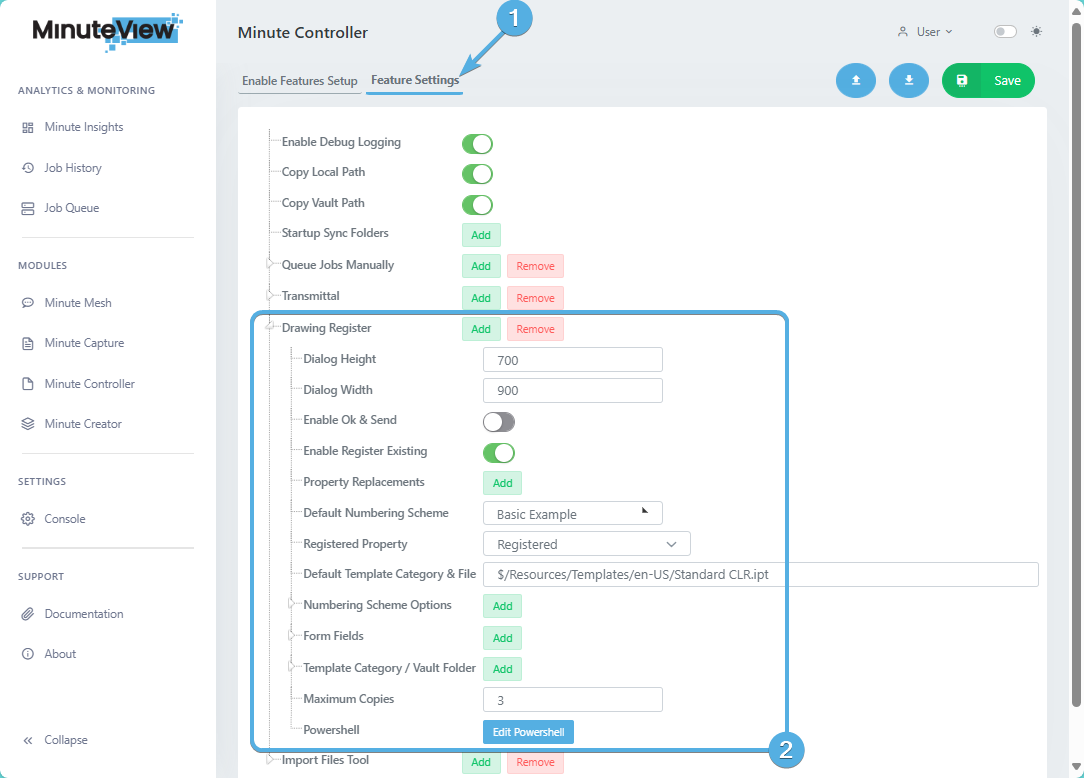Click the Maximum Copies input field
The image size is (1084, 778).
click(x=572, y=699)
